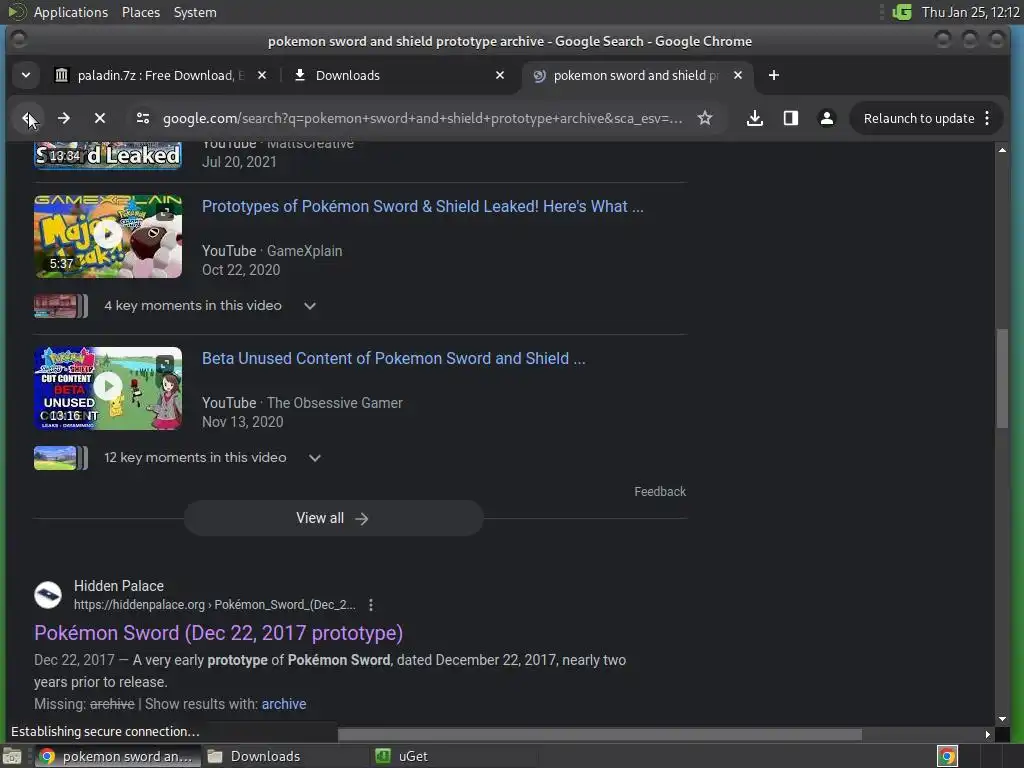The width and height of the screenshot is (1024, 768).
Task: Expand 12 key moments in this video
Action: [315, 458]
